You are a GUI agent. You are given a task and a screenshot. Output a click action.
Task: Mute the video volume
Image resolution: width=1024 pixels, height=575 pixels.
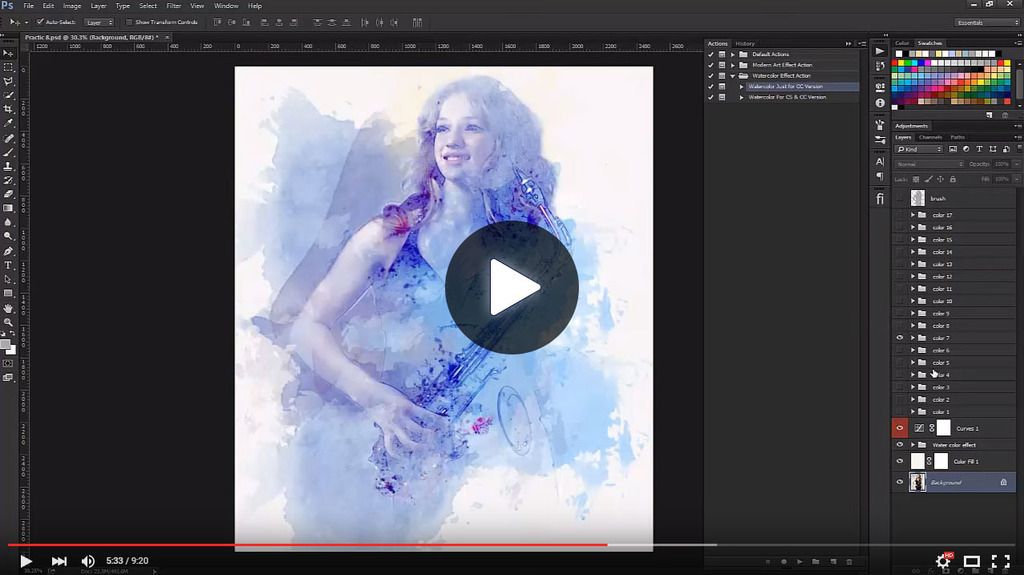pos(88,561)
